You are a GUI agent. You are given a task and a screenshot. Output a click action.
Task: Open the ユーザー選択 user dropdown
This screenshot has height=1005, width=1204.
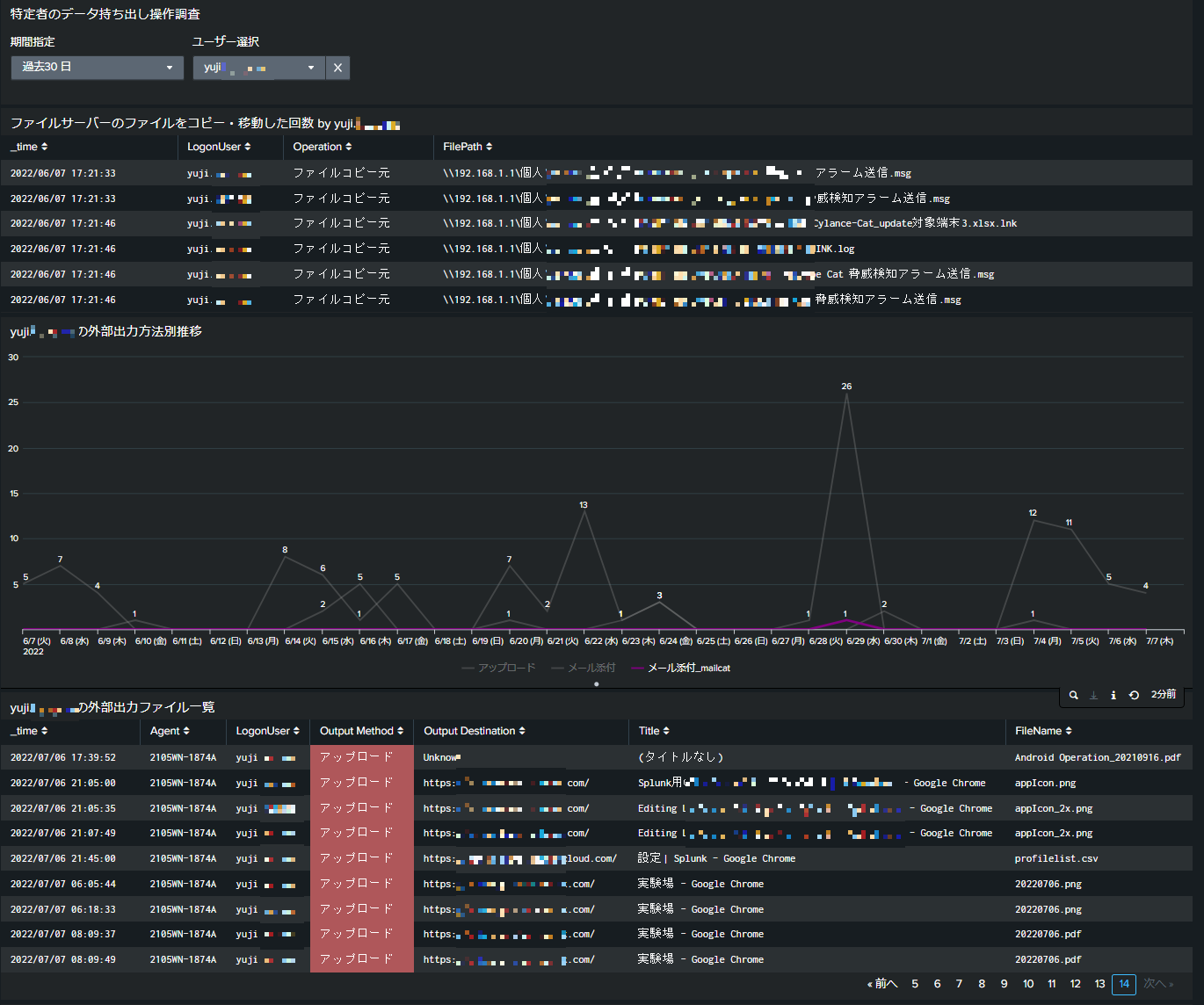pyautogui.click(x=258, y=68)
